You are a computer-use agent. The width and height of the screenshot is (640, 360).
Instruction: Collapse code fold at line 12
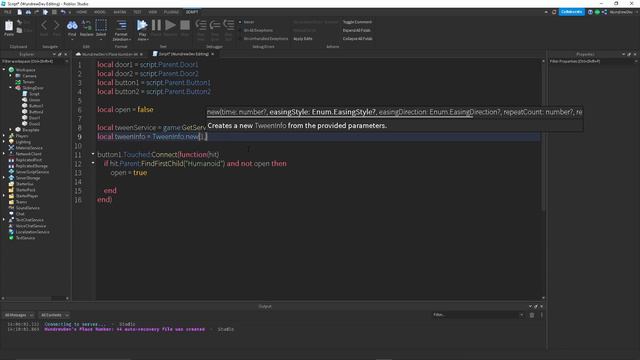coord(93,163)
